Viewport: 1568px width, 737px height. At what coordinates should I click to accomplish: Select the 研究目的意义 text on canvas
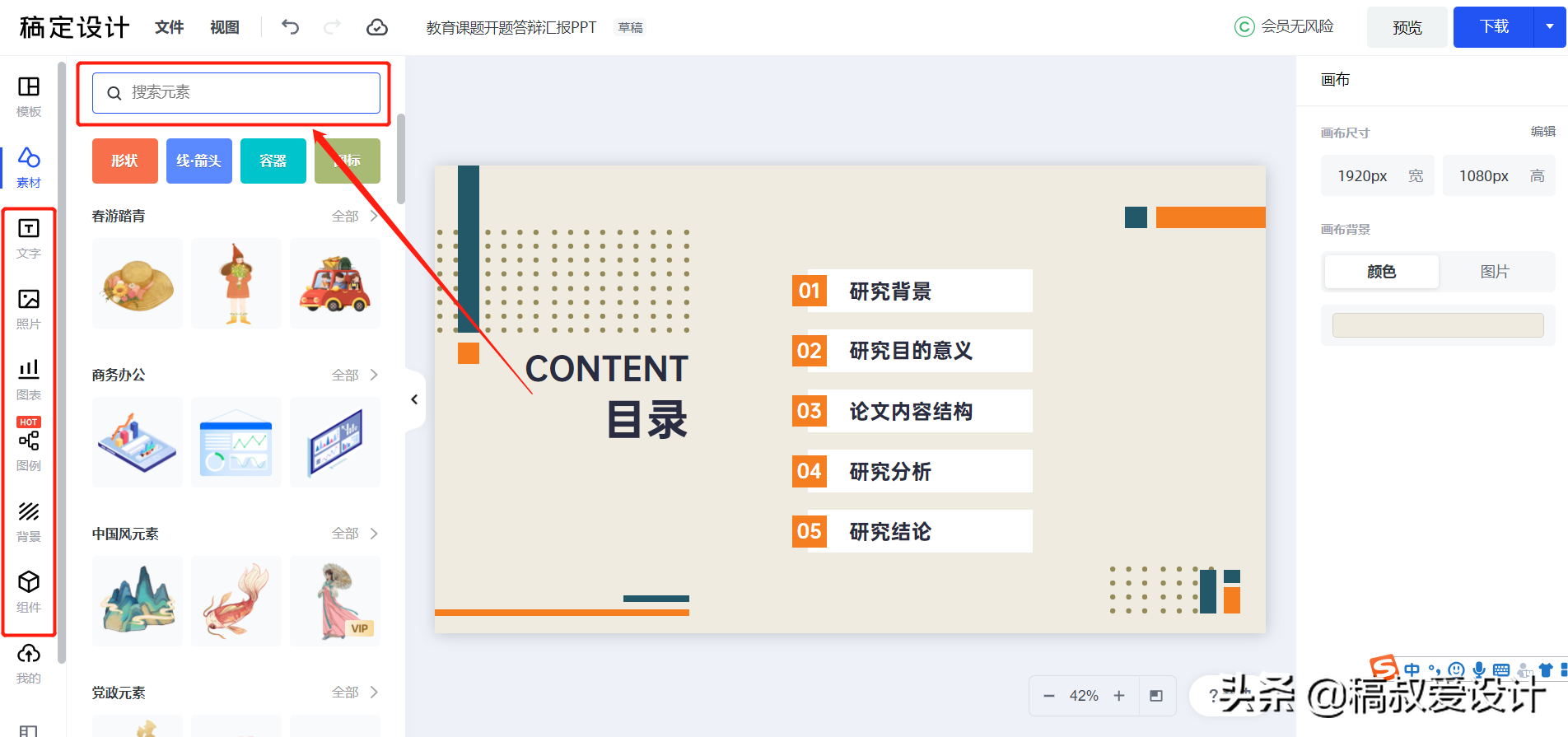tap(911, 352)
